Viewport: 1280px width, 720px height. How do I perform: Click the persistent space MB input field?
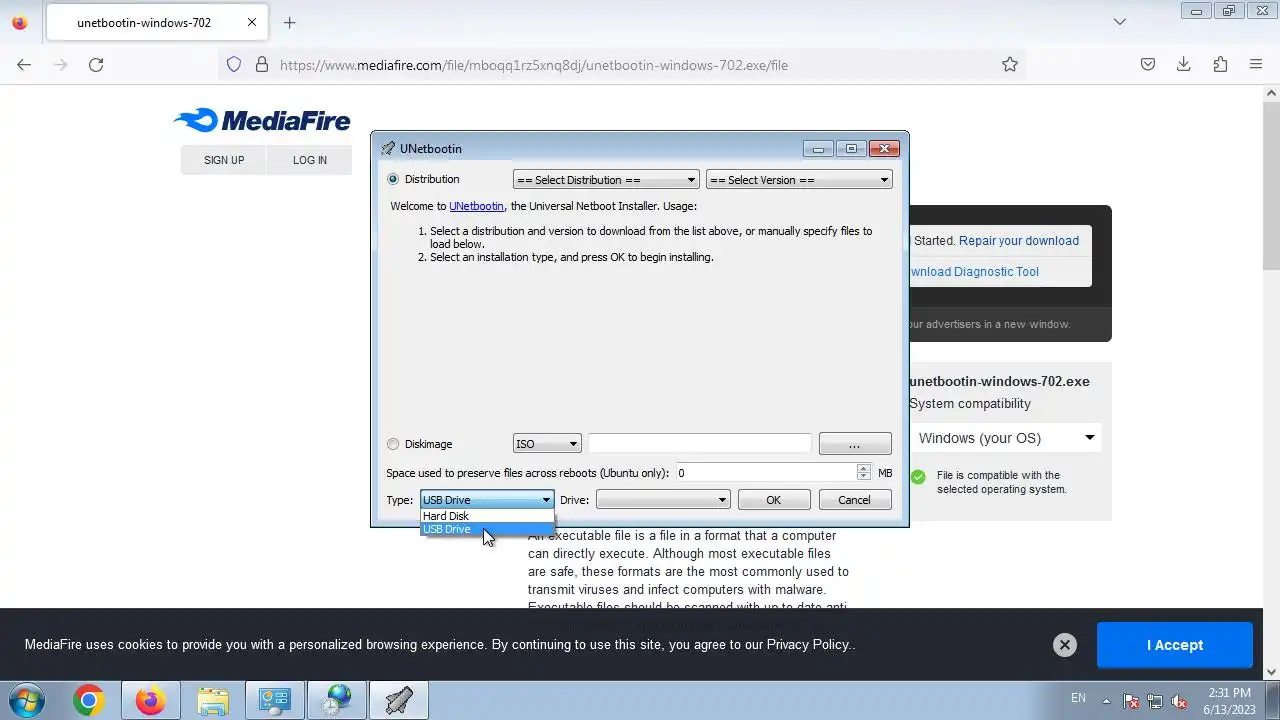point(766,472)
